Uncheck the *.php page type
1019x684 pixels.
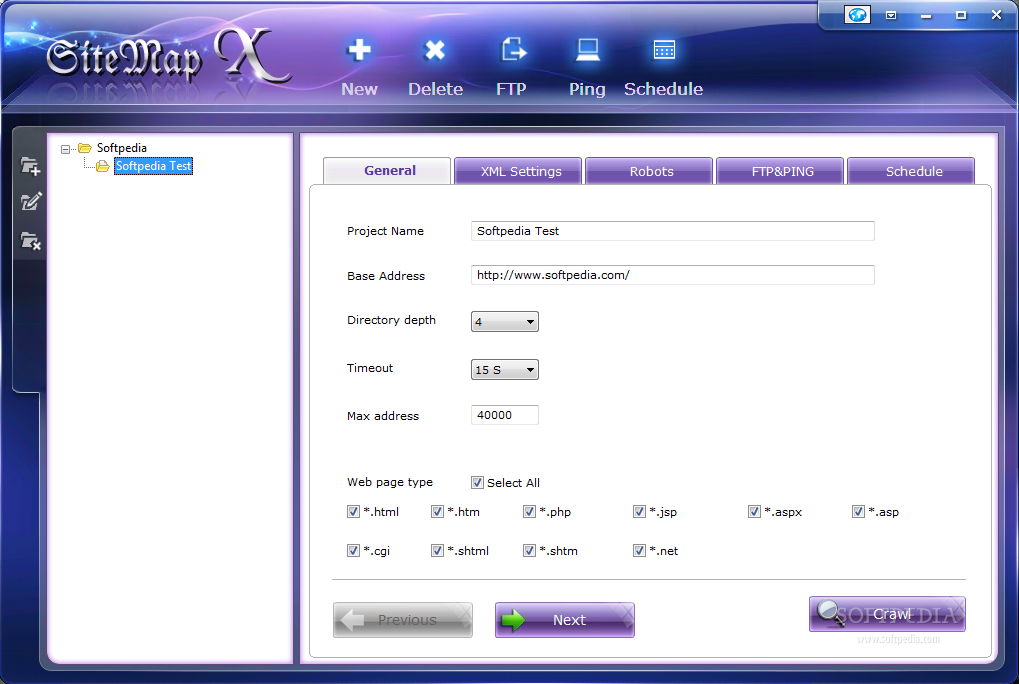coord(529,512)
